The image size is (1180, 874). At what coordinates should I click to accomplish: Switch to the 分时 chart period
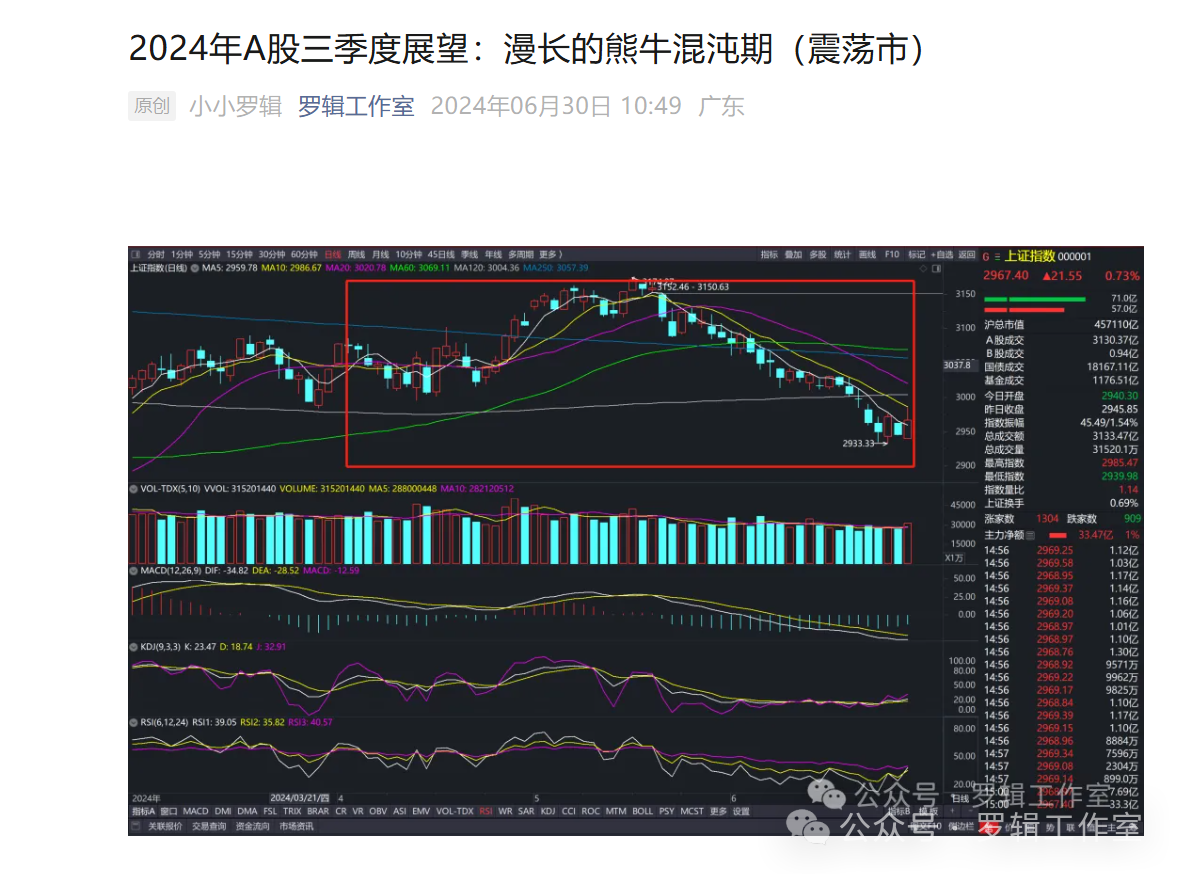[x=156, y=254]
